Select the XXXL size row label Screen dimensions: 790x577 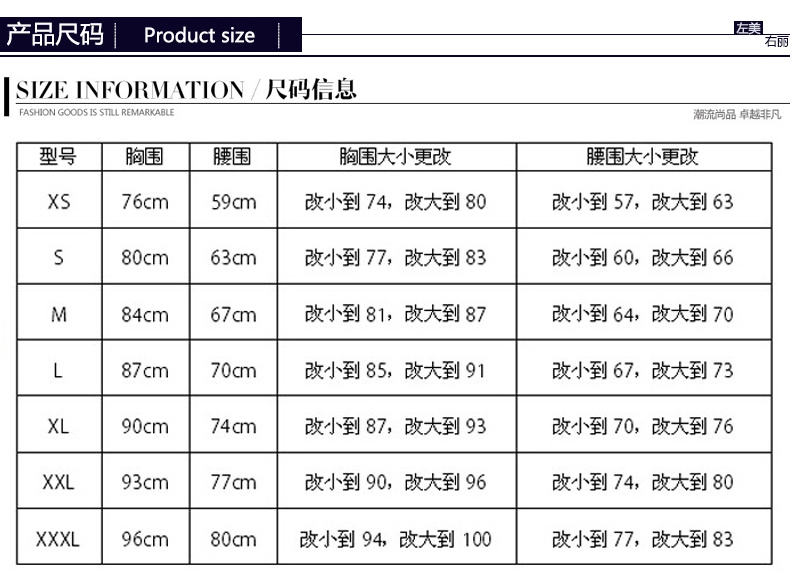click(x=58, y=540)
